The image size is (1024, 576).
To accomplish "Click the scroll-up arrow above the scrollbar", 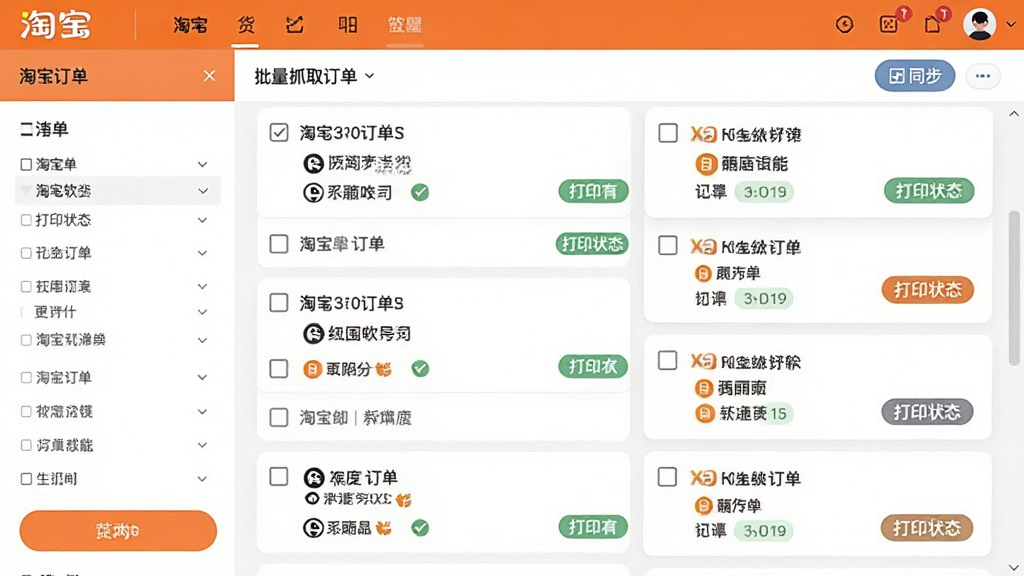I will coord(1014,114).
